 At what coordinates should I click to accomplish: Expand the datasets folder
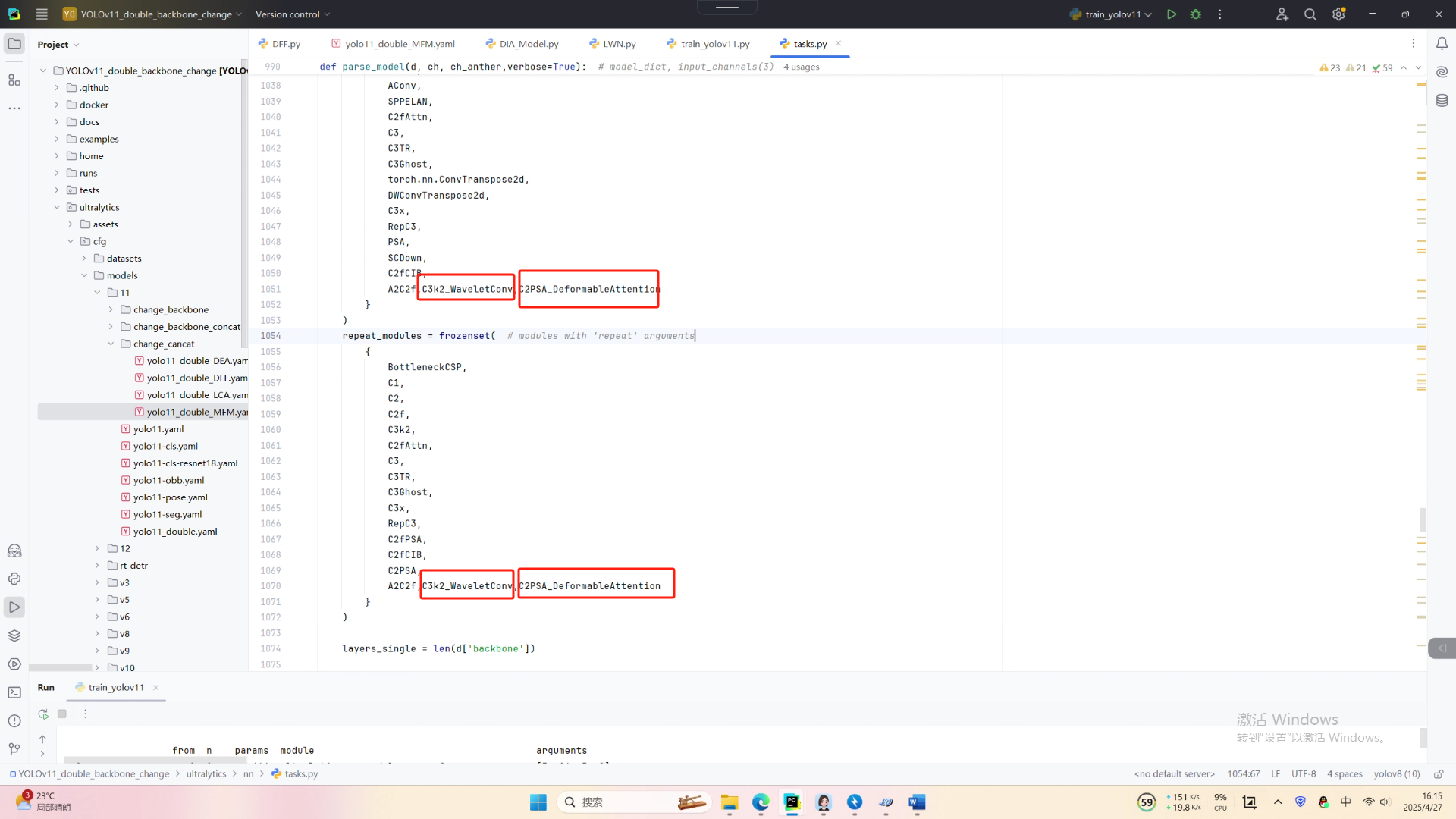click(84, 259)
